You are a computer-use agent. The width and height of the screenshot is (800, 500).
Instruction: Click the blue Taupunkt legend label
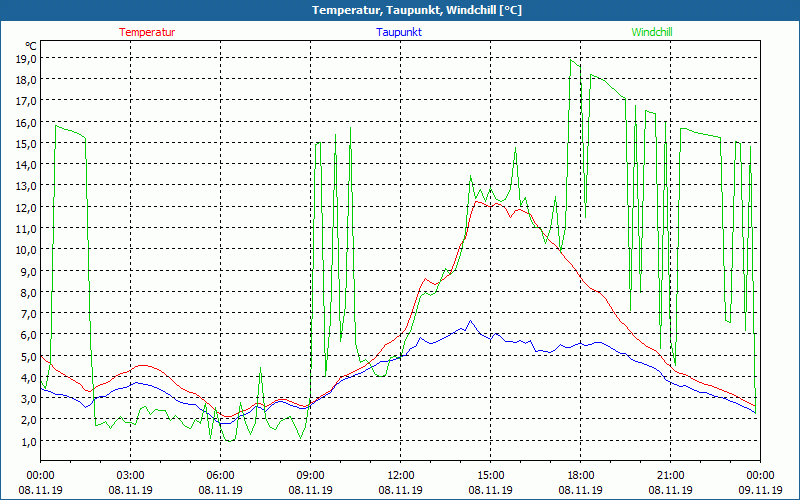click(399, 32)
